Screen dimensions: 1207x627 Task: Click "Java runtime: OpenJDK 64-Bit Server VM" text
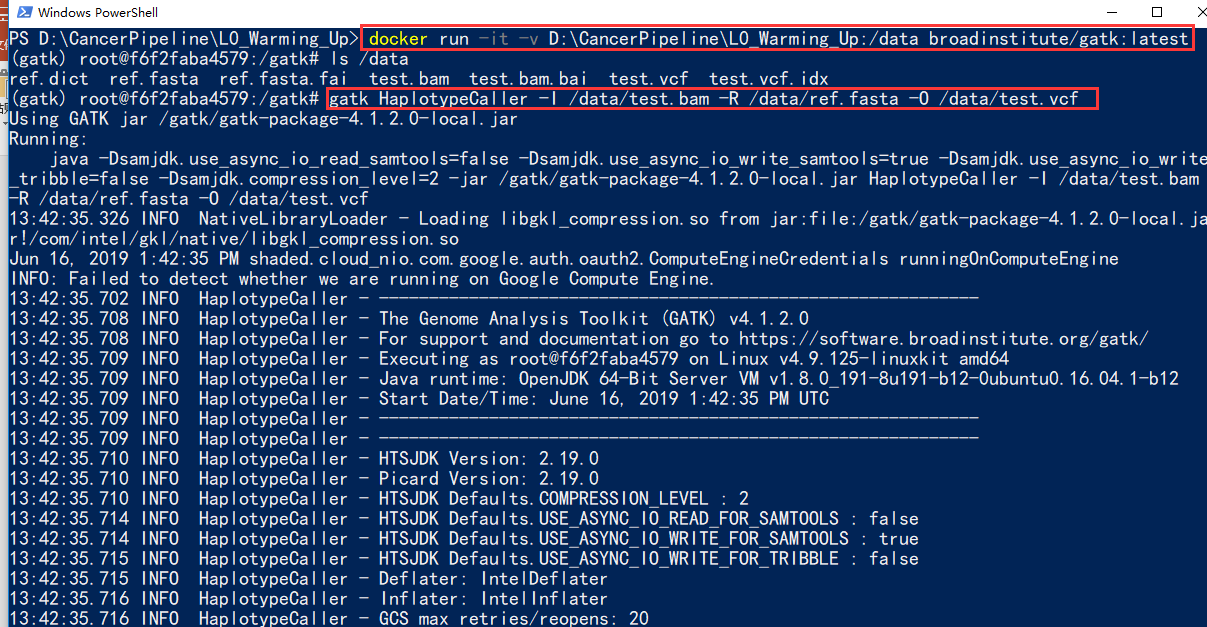[x=569, y=379]
